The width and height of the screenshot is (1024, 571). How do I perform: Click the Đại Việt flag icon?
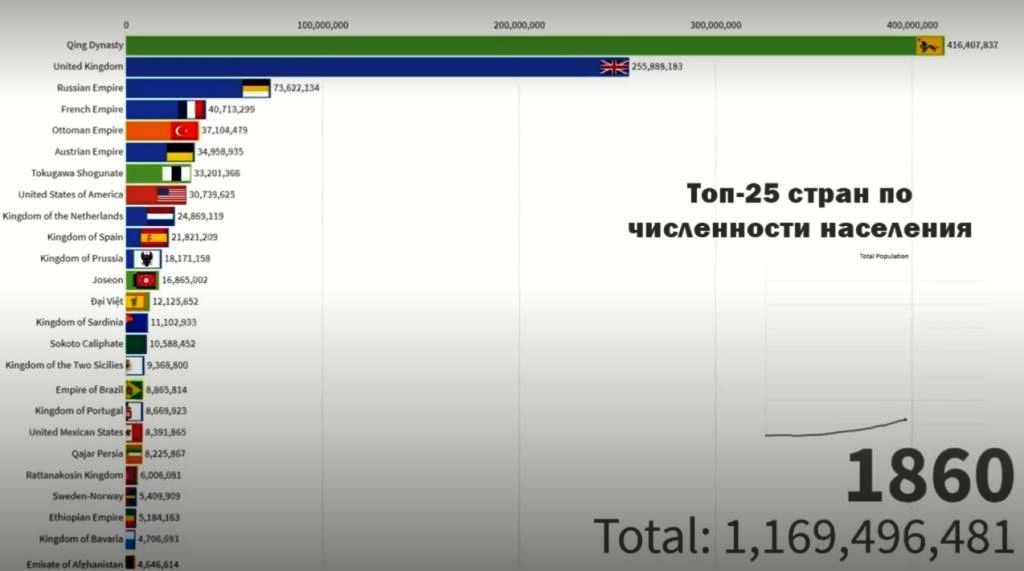[x=137, y=301]
